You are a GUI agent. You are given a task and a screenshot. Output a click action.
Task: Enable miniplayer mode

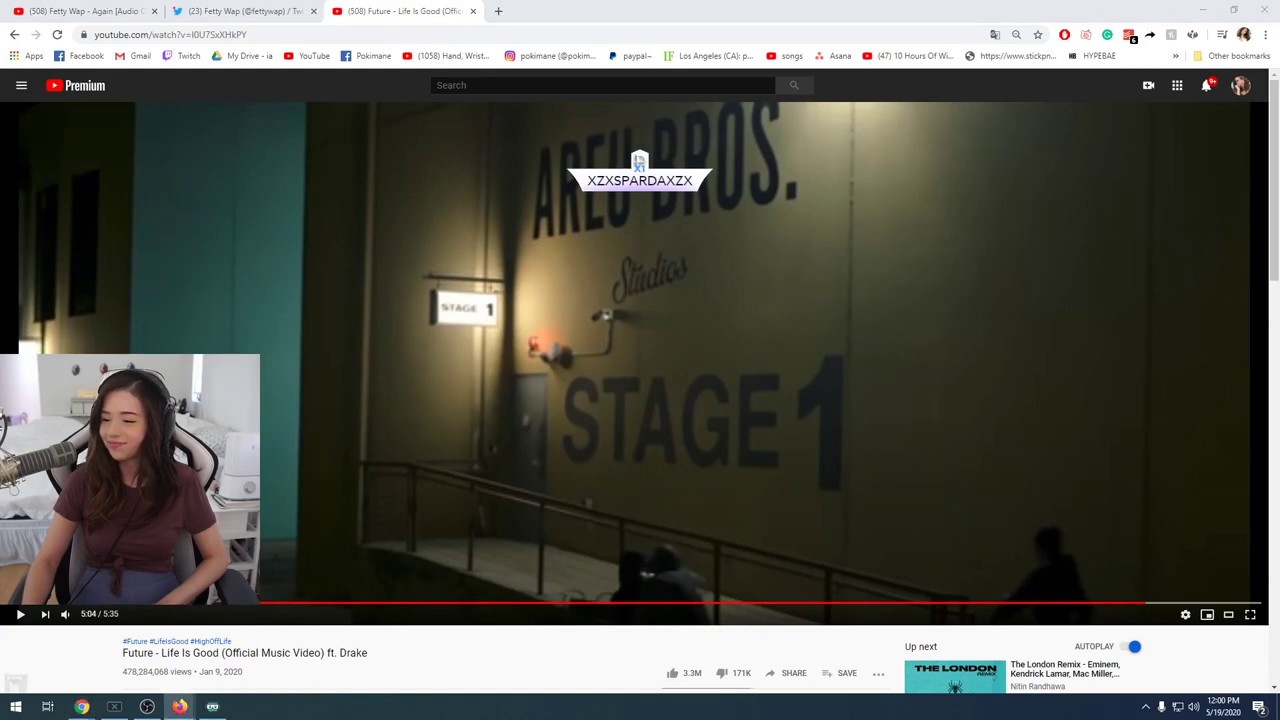[x=1207, y=614]
